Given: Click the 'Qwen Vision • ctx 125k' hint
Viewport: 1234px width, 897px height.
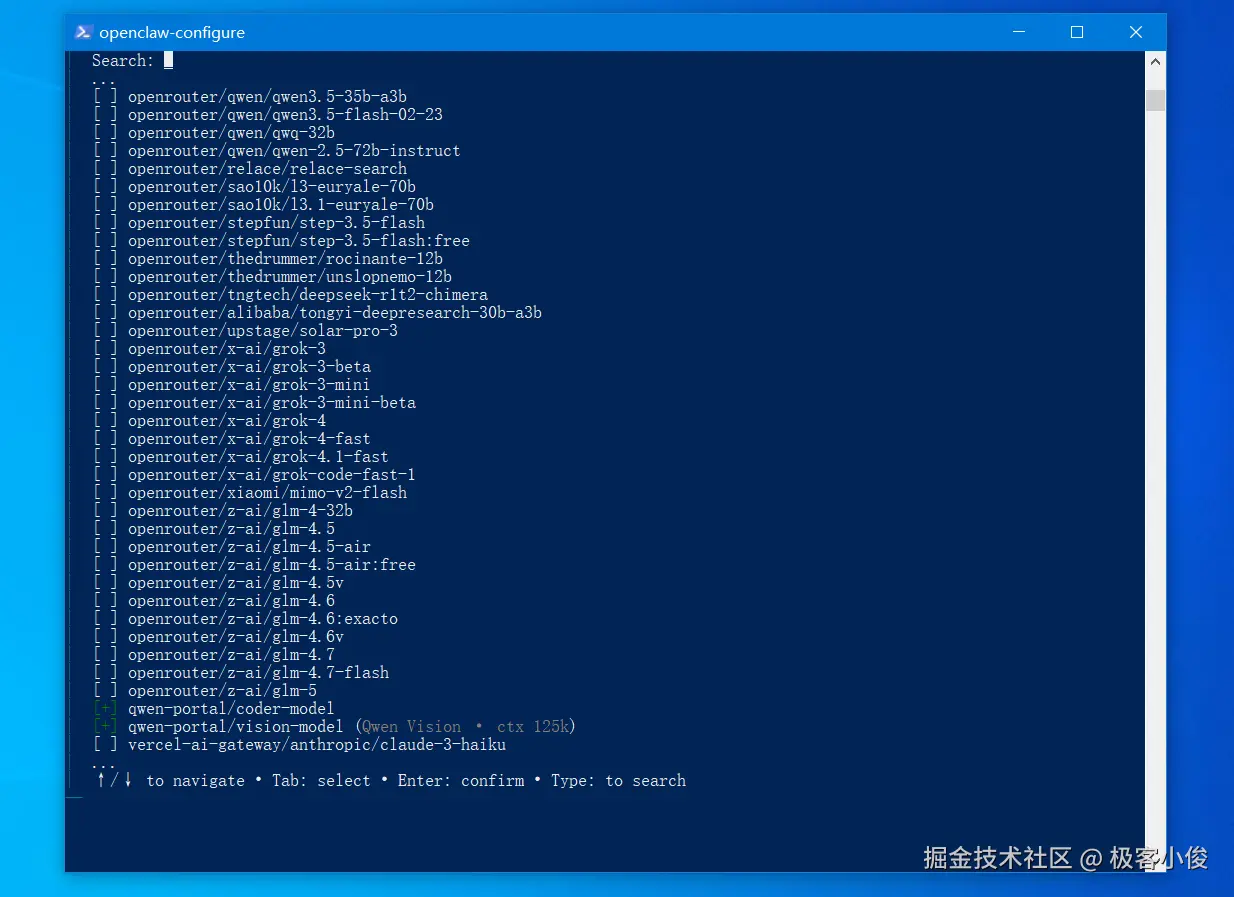Looking at the screenshot, I should 465,727.
